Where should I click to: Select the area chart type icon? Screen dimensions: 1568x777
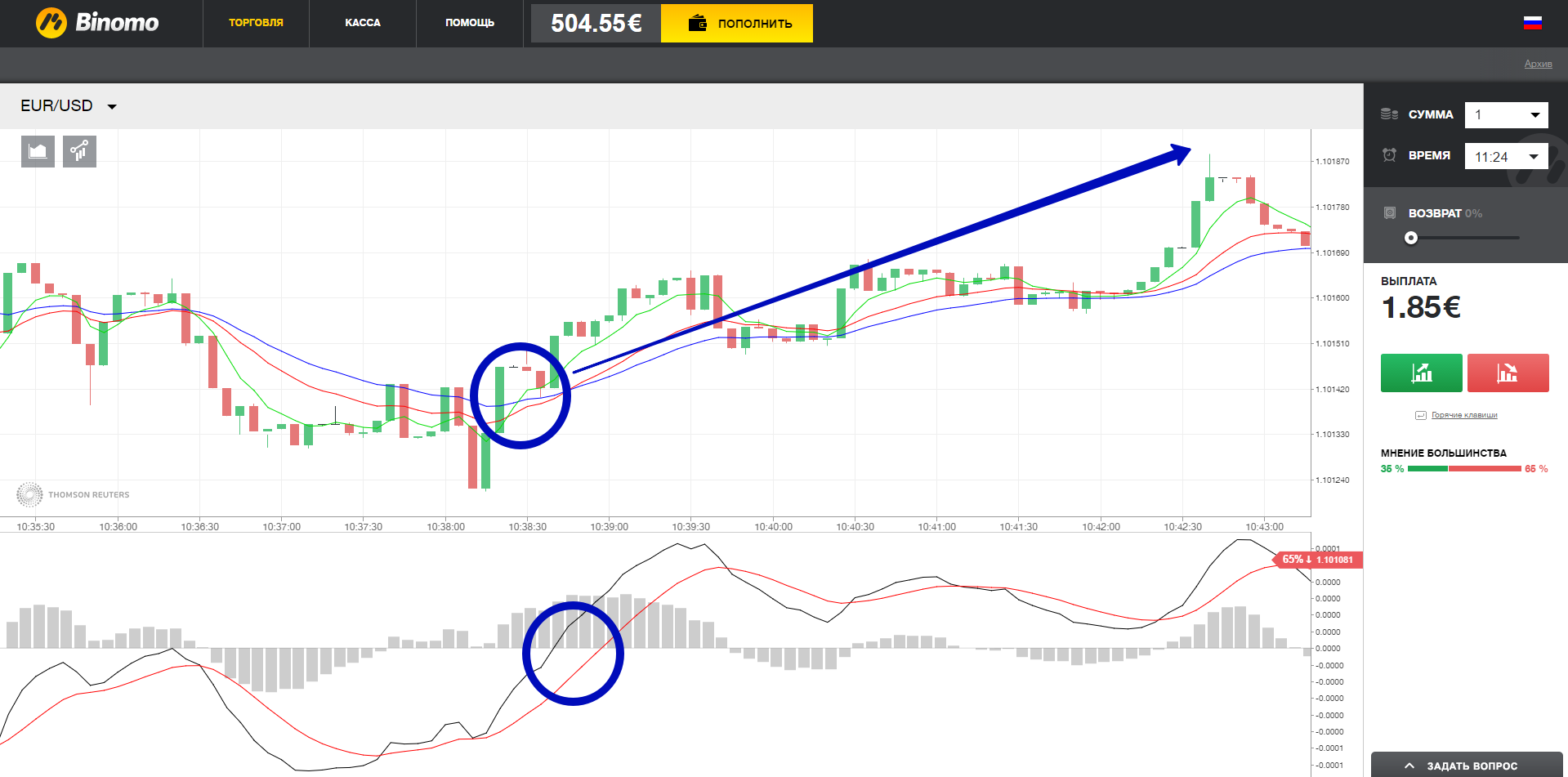(38, 151)
